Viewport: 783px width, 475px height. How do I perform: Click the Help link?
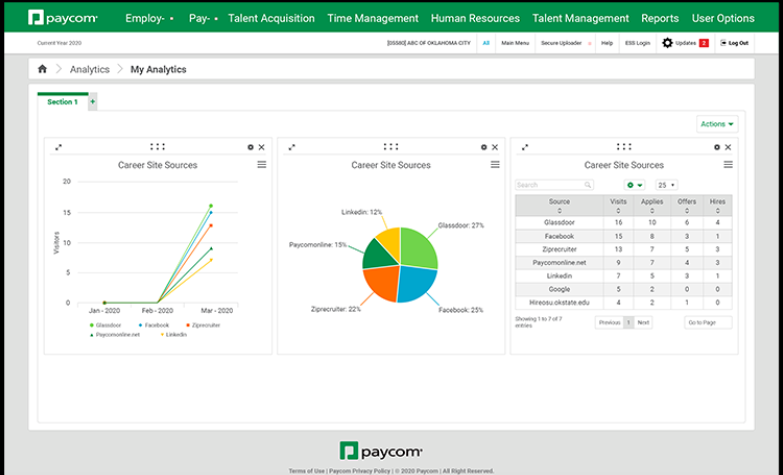point(607,43)
